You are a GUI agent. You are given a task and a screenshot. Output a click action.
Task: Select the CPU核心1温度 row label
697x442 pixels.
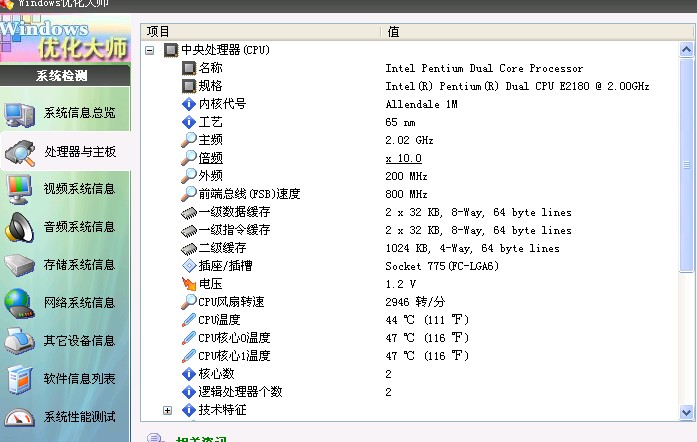(x=234, y=356)
